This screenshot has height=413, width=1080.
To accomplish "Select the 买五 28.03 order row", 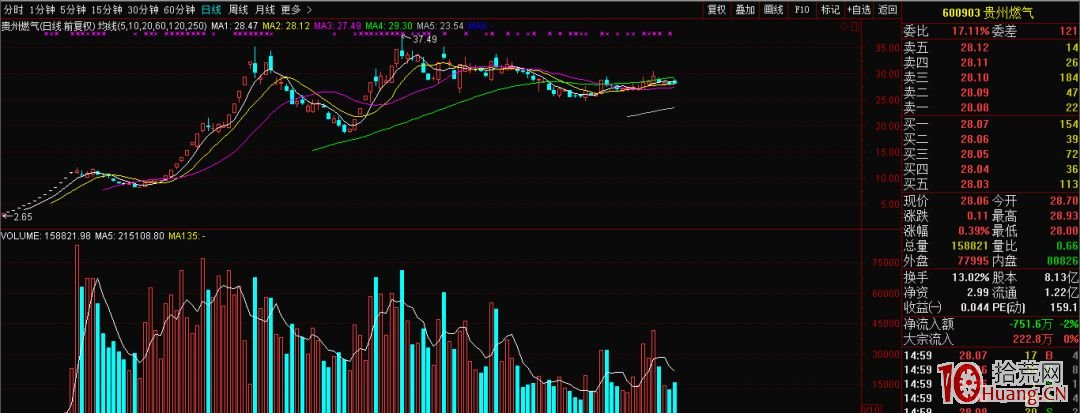I will coord(990,184).
